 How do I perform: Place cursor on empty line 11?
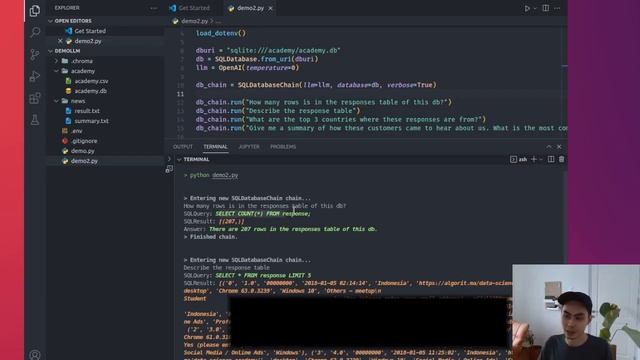pos(367,94)
